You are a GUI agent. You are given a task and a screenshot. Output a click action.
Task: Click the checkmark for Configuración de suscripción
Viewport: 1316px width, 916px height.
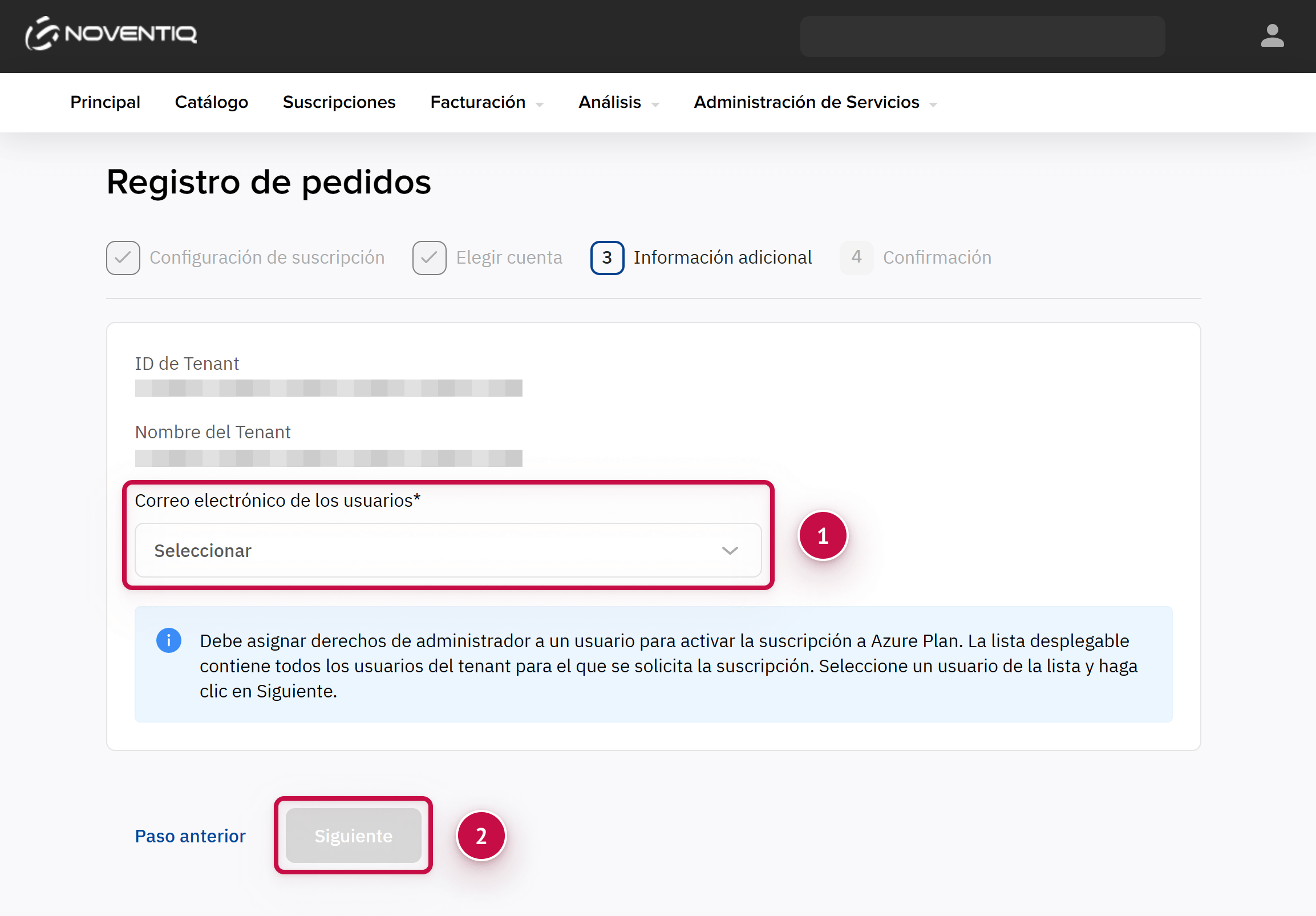[x=123, y=257]
